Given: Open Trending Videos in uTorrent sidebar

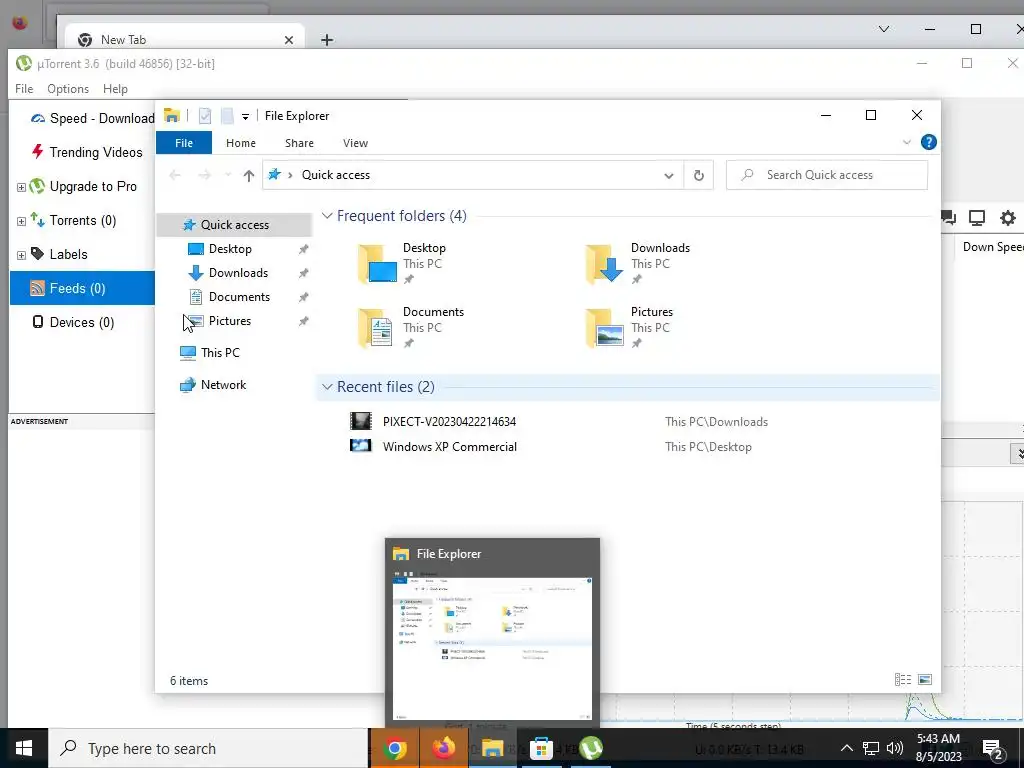Looking at the screenshot, I should click(x=87, y=152).
